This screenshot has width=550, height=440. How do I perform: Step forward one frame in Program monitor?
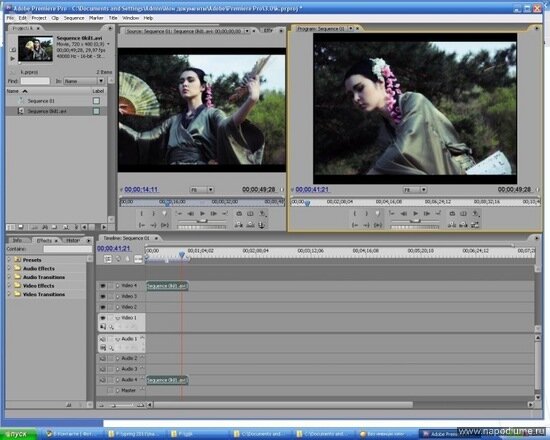tap(427, 213)
